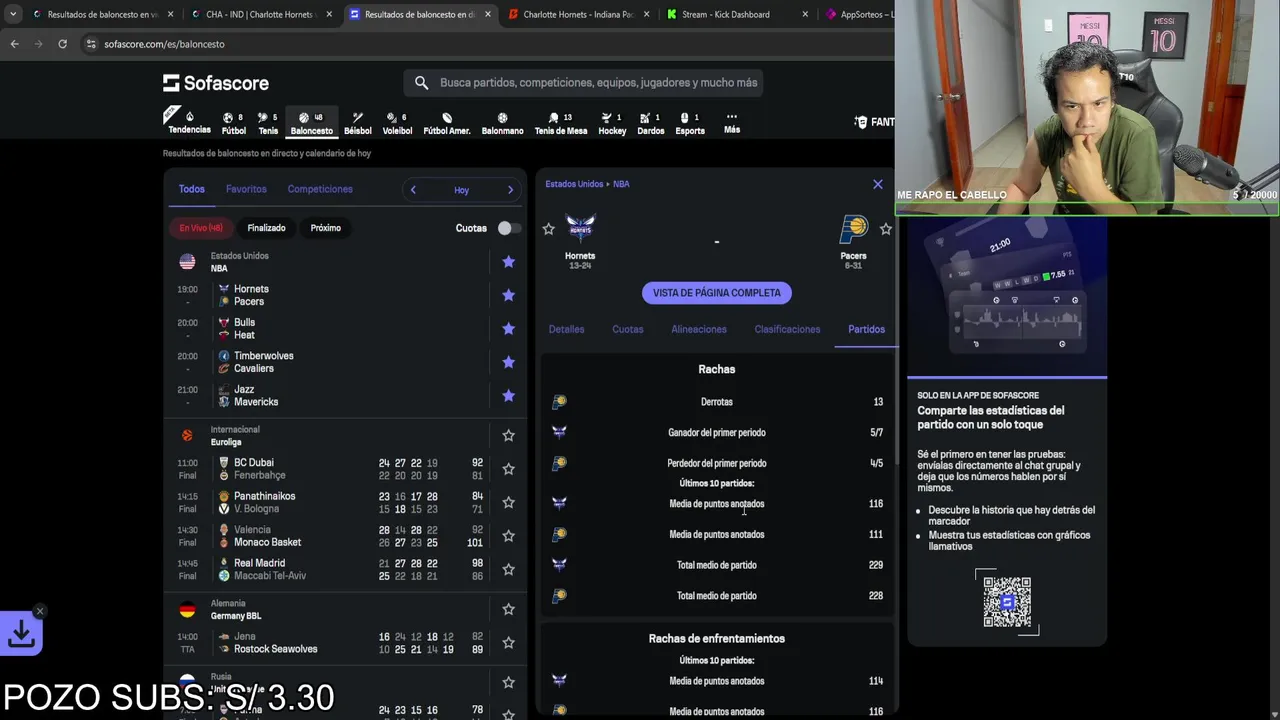Click Vista de página completa button
Screen dimensions: 1280x720
tap(717, 293)
